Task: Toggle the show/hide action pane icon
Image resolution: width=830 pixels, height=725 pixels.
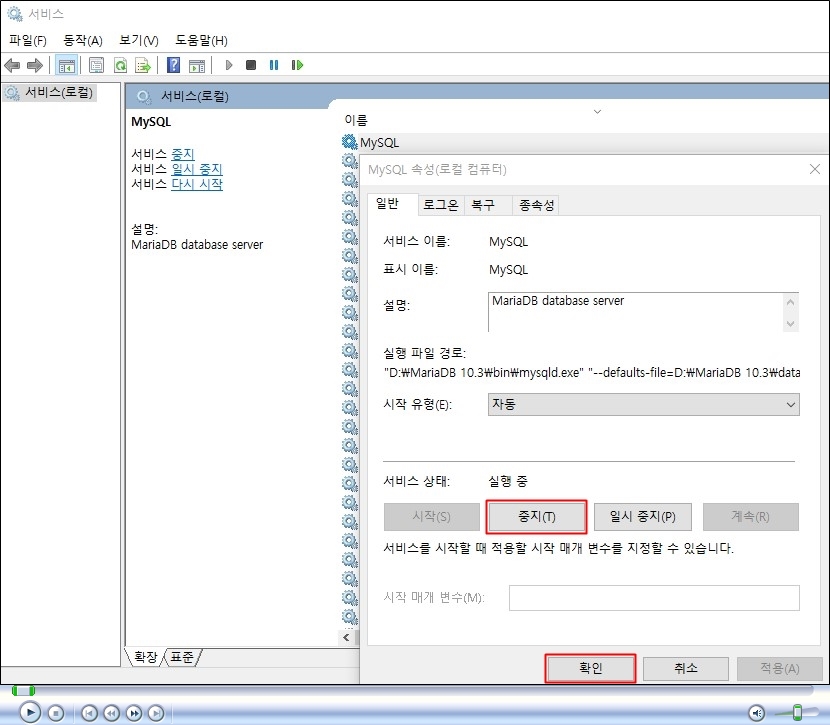Action: click(197, 66)
